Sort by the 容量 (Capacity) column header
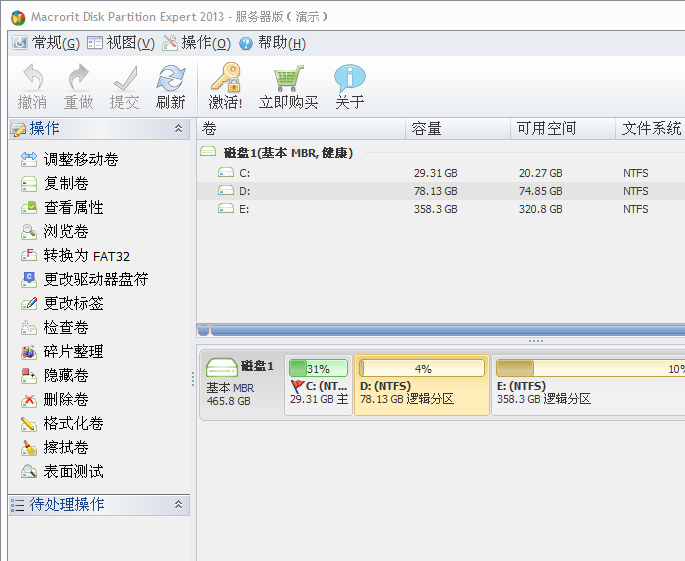This screenshot has height=561, width=685. pos(458,128)
